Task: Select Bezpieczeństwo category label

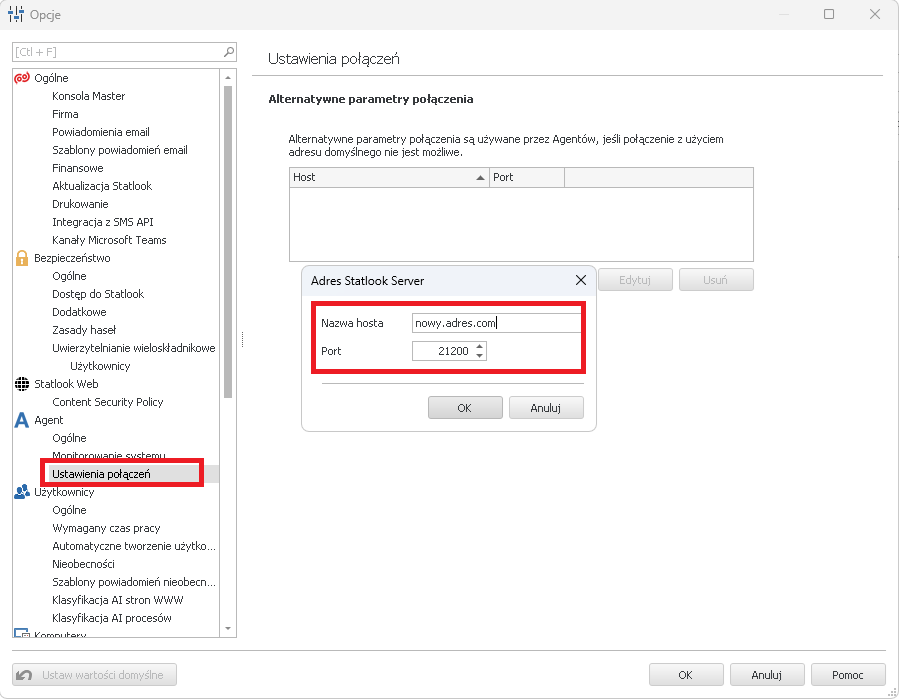Action: coord(72,258)
